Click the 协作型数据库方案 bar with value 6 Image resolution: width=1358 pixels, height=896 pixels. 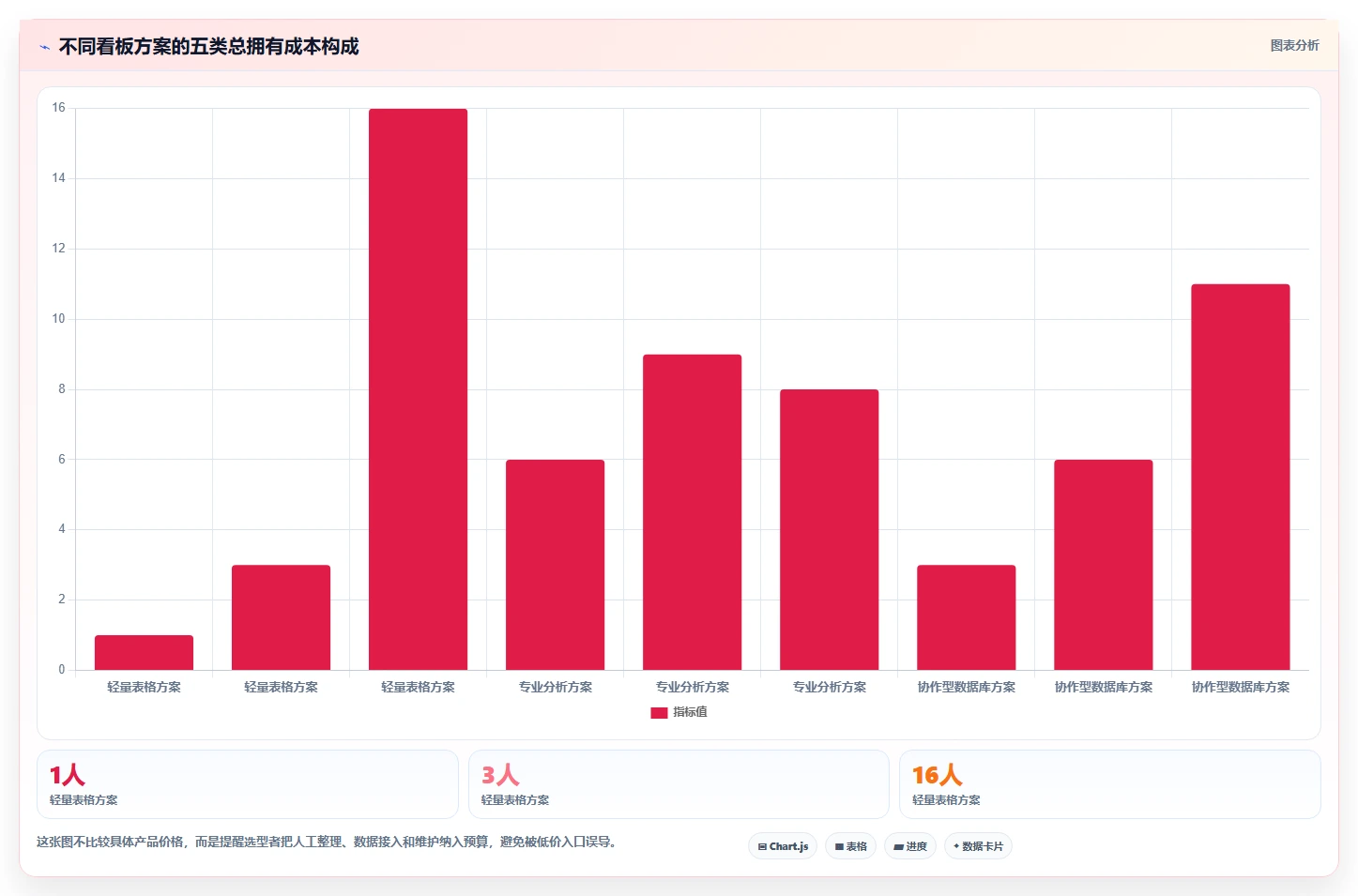(1103, 565)
